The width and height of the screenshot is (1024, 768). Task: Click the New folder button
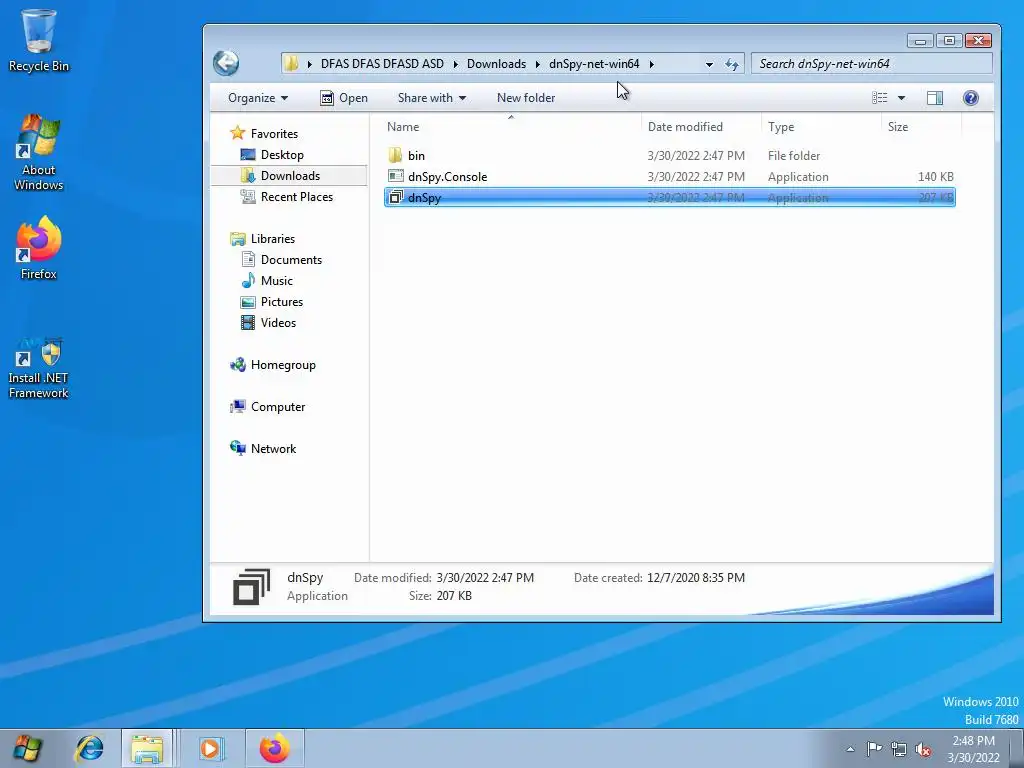pos(526,98)
